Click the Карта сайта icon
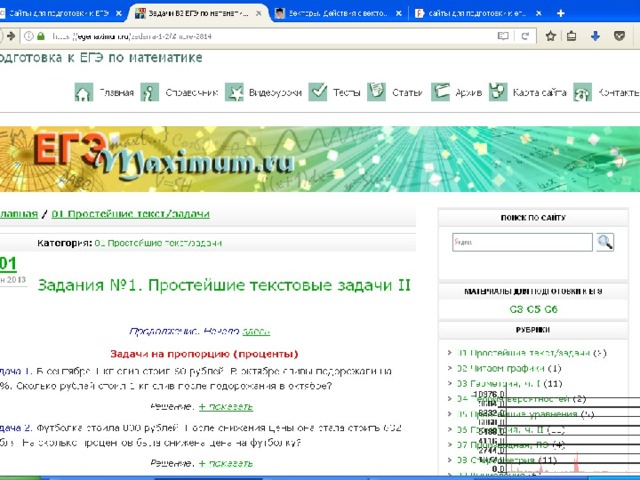 [x=496, y=93]
